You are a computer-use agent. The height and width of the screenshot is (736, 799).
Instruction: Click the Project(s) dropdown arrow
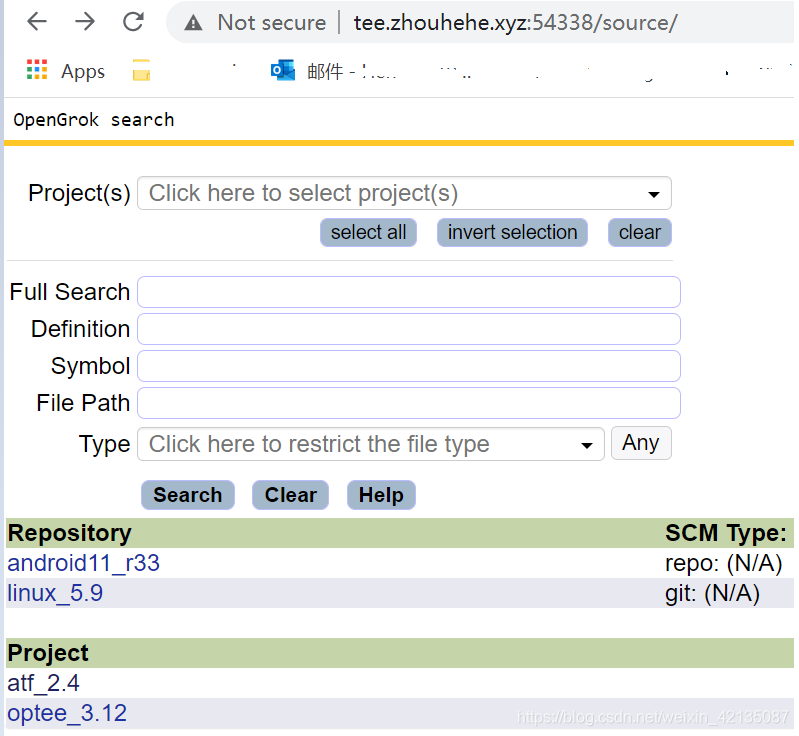click(654, 194)
